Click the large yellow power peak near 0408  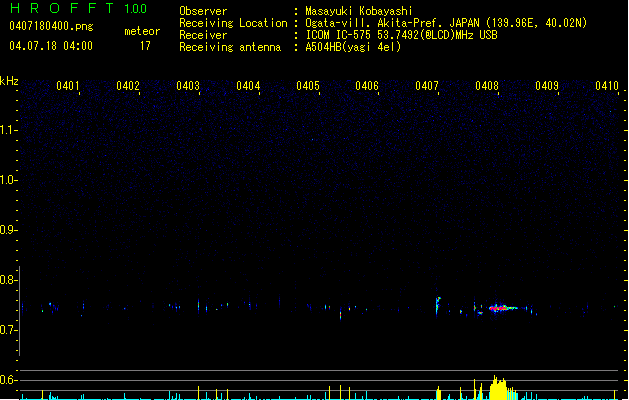pyautogui.click(x=498, y=388)
